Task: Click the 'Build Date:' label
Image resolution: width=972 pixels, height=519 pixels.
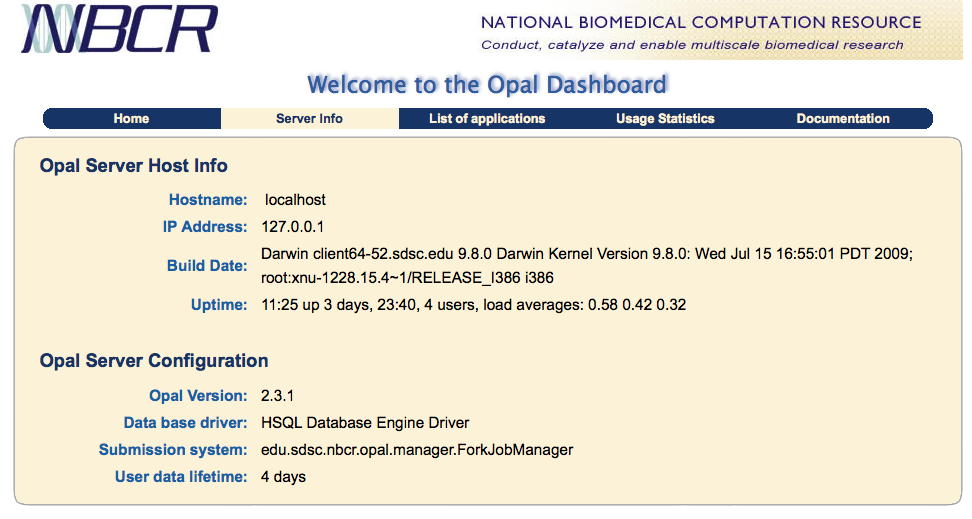Action: click(x=207, y=266)
